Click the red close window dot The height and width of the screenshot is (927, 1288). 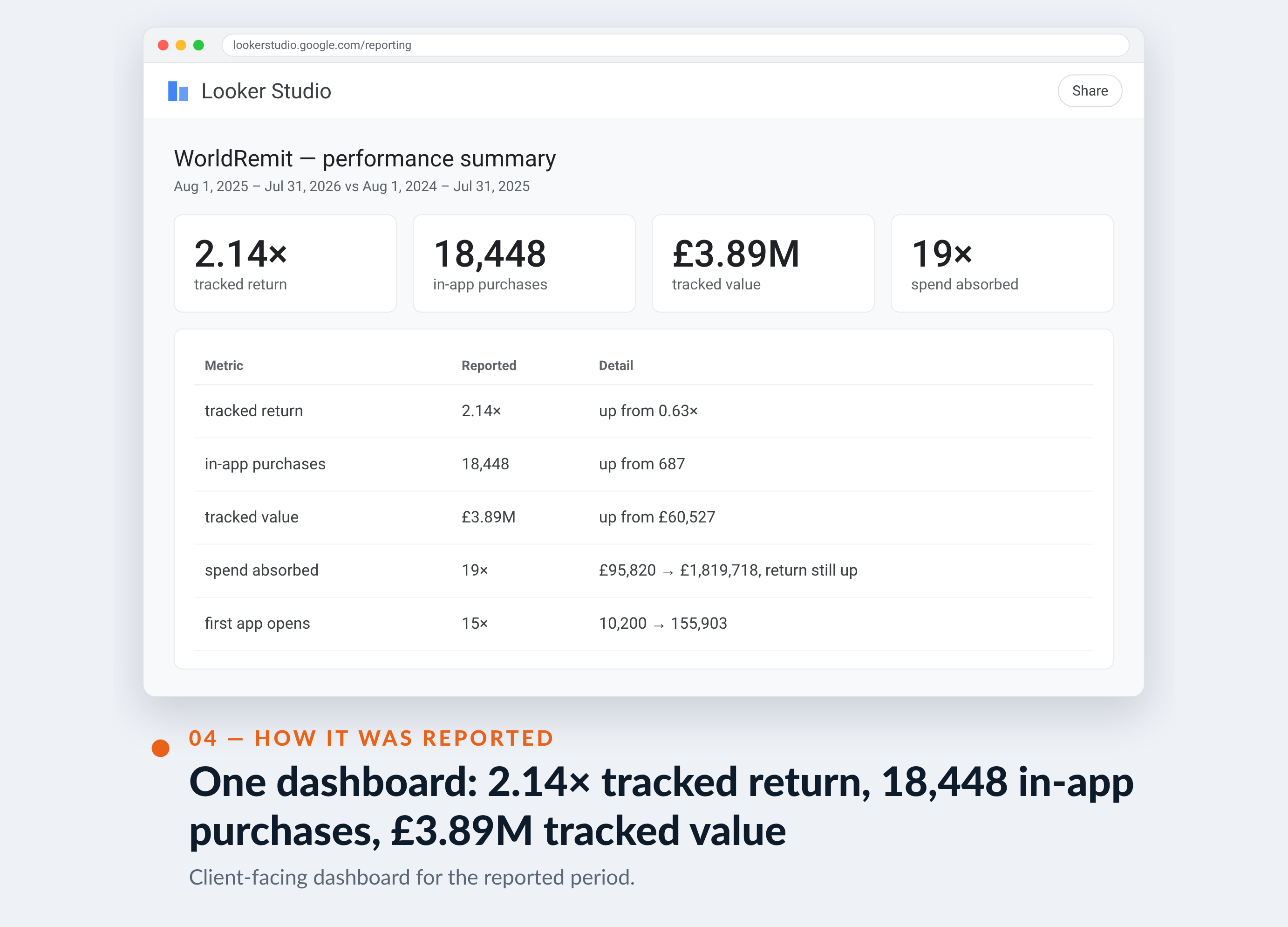click(163, 45)
